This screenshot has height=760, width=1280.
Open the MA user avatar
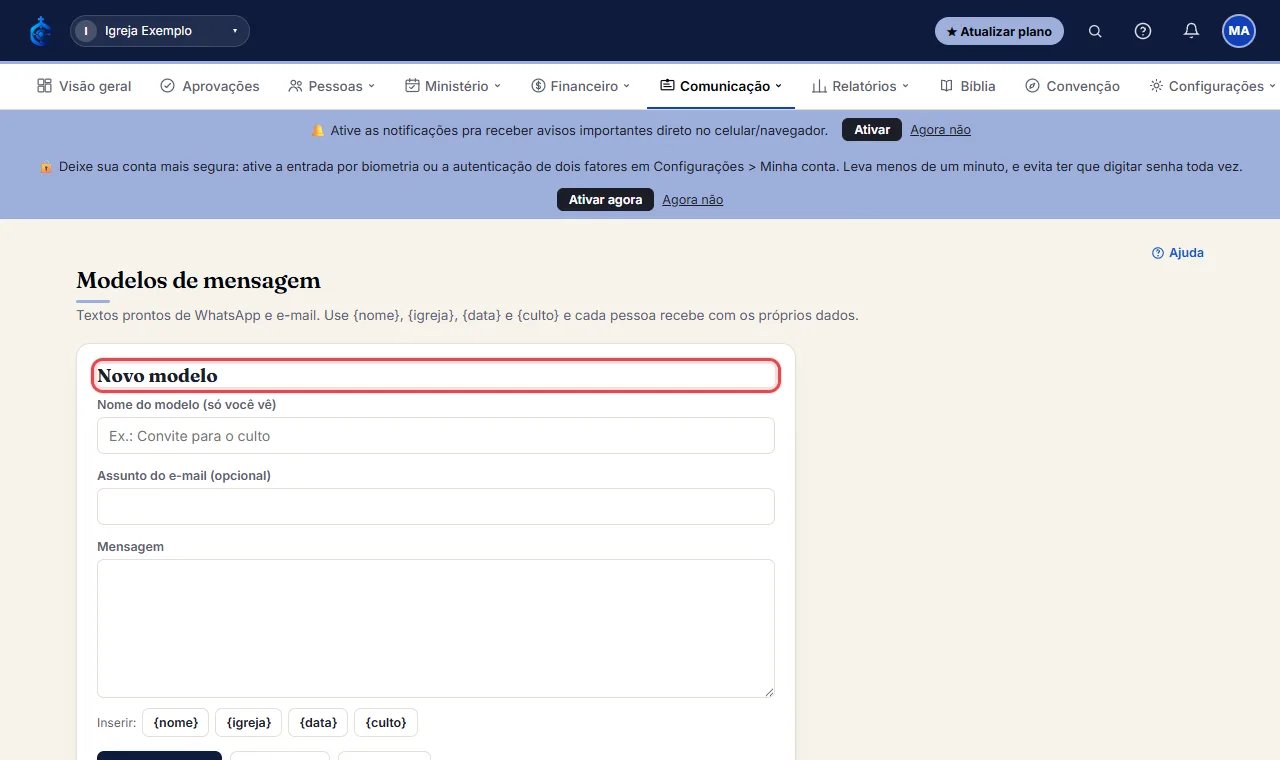click(1239, 31)
